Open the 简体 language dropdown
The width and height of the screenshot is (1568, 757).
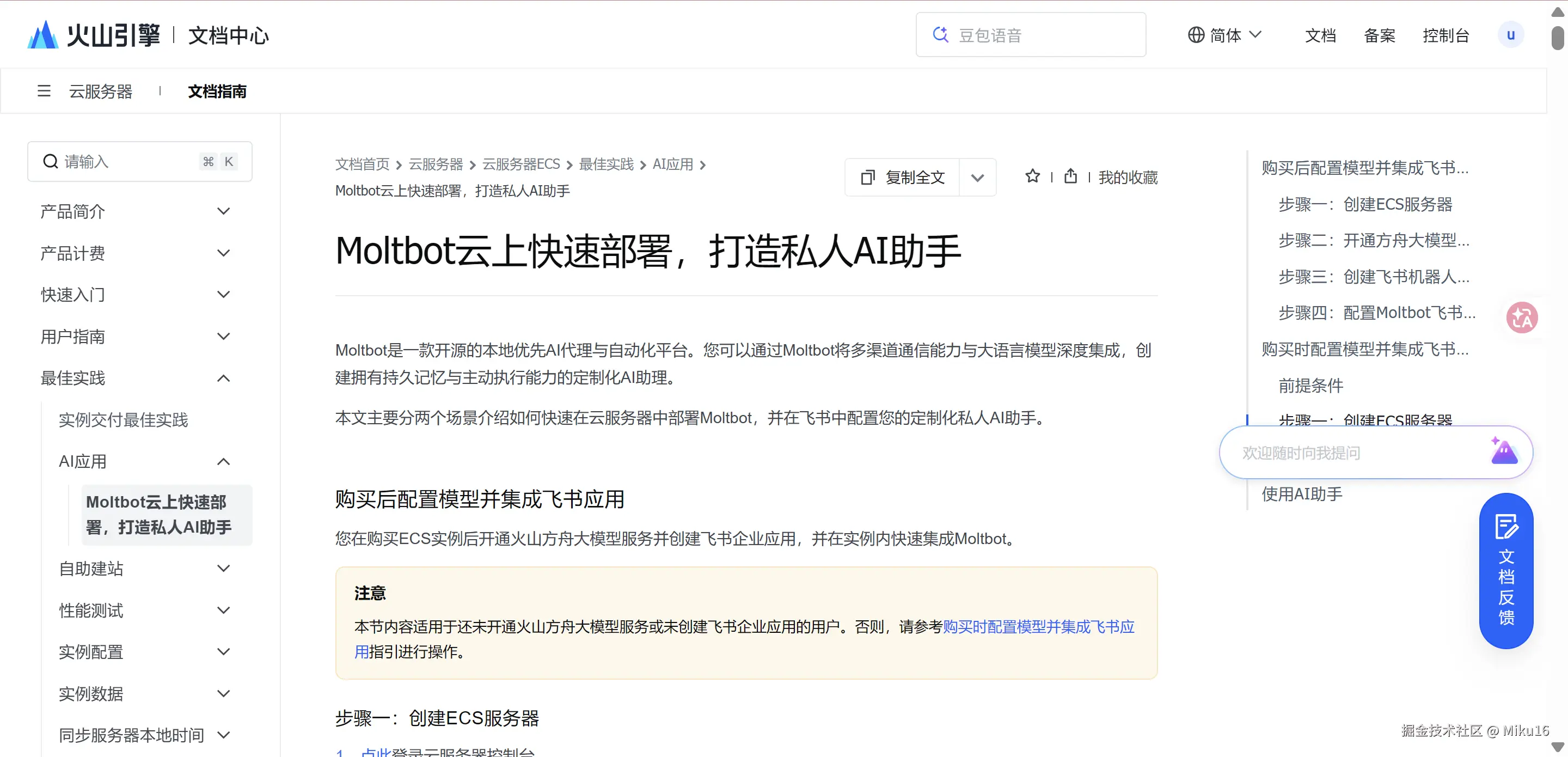[1224, 35]
